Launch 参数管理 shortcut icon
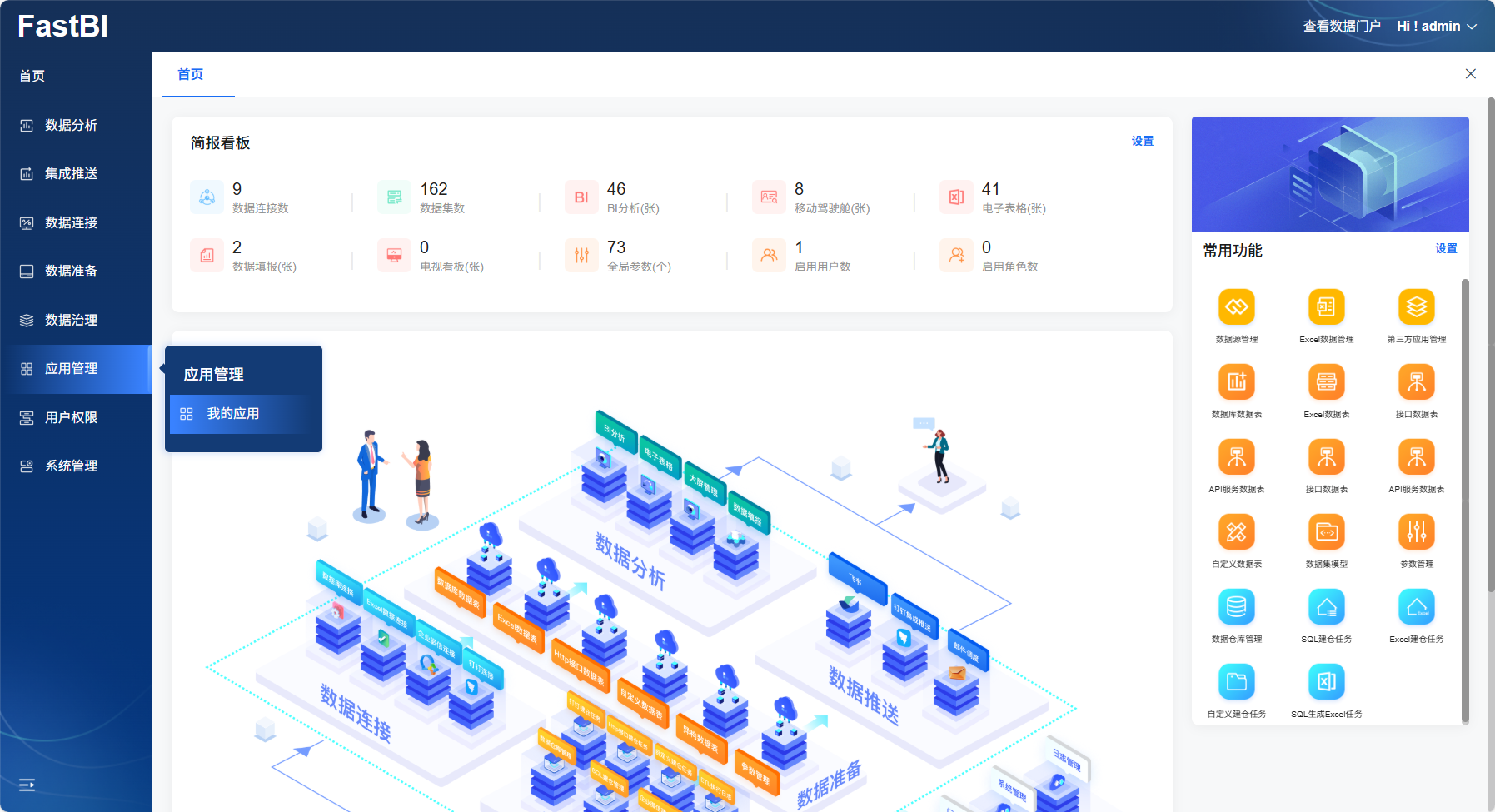The width and height of the screenshot is (1495, 812). coord(1416,532)
